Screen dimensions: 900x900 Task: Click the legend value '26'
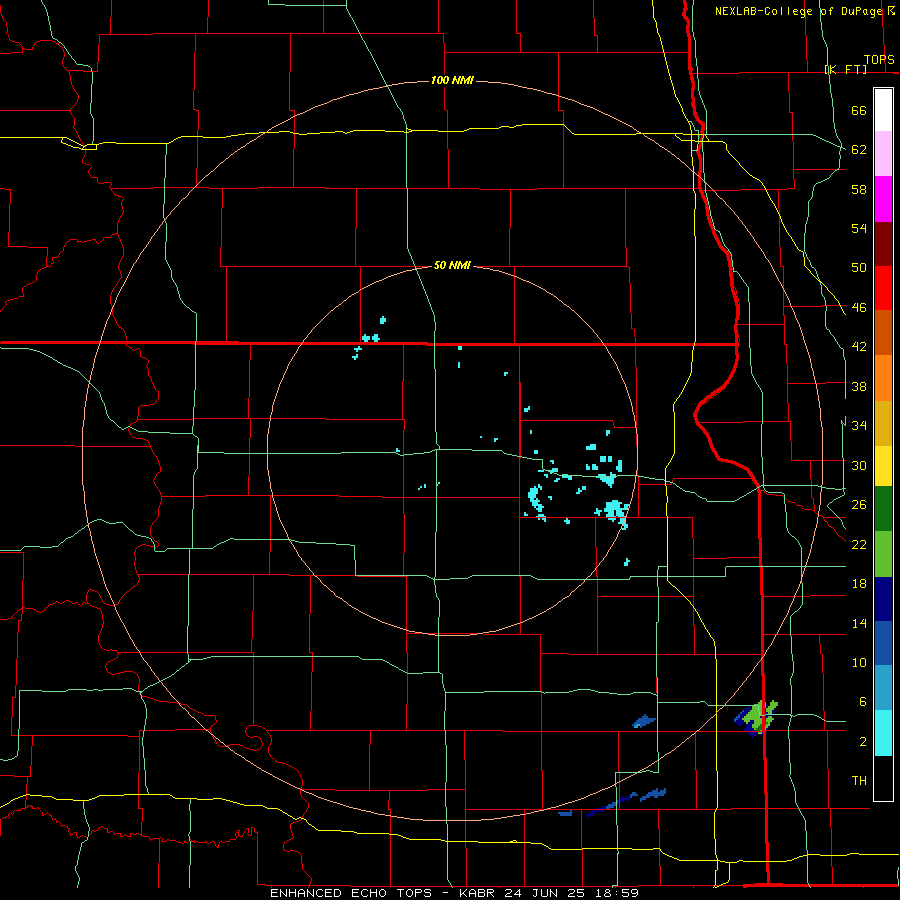[x=859, y=505]
